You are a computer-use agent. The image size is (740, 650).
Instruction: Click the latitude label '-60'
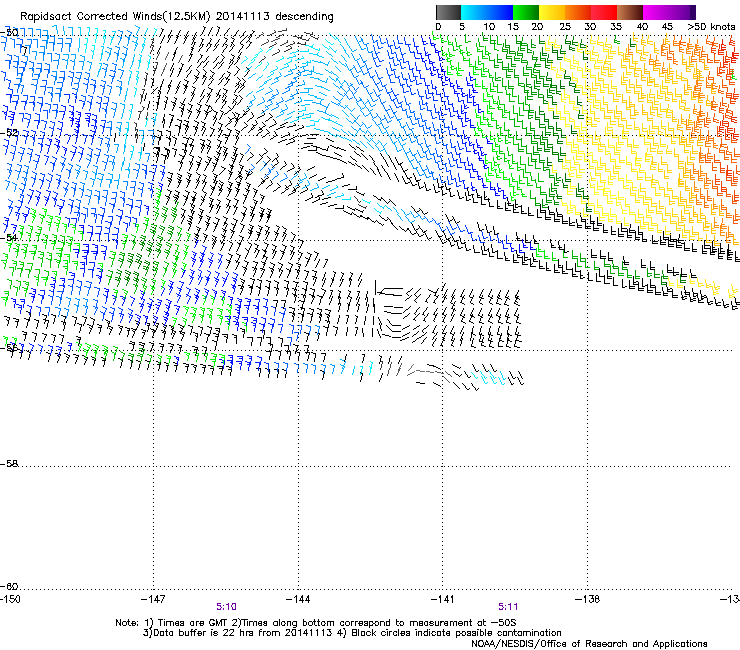click(9, 586)
